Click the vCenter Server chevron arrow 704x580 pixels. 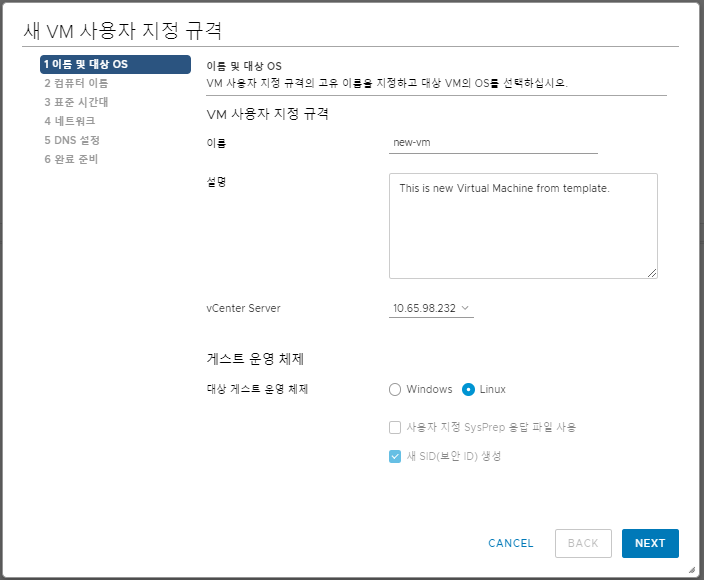click(465, 308)
